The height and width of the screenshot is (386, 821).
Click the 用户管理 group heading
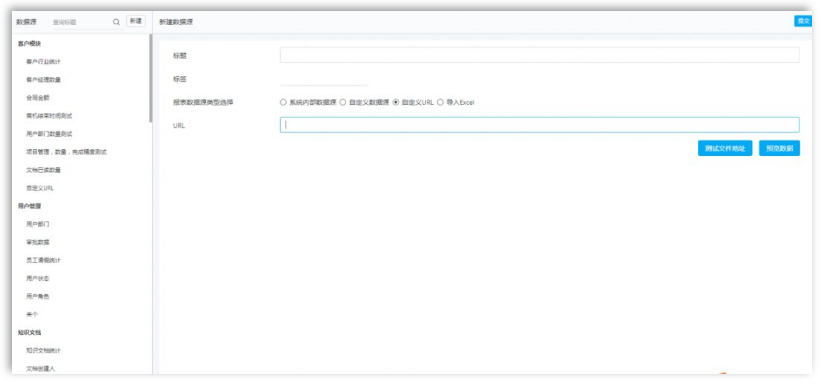(29, 206)
